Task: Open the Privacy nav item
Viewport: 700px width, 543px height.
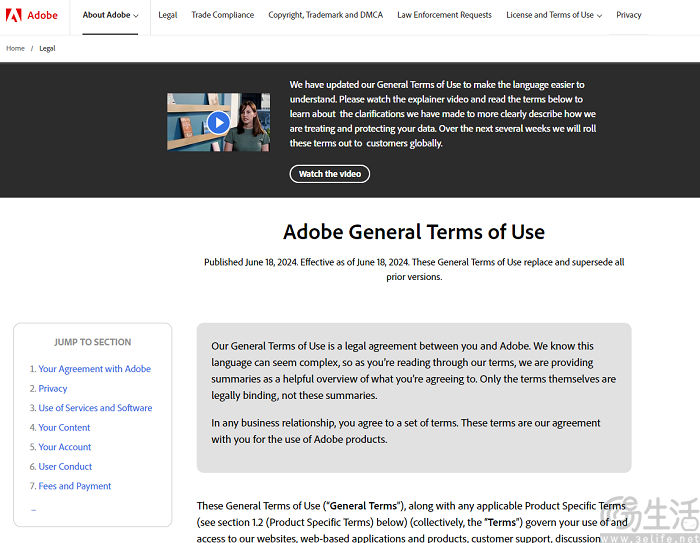Action: [629, 15]
